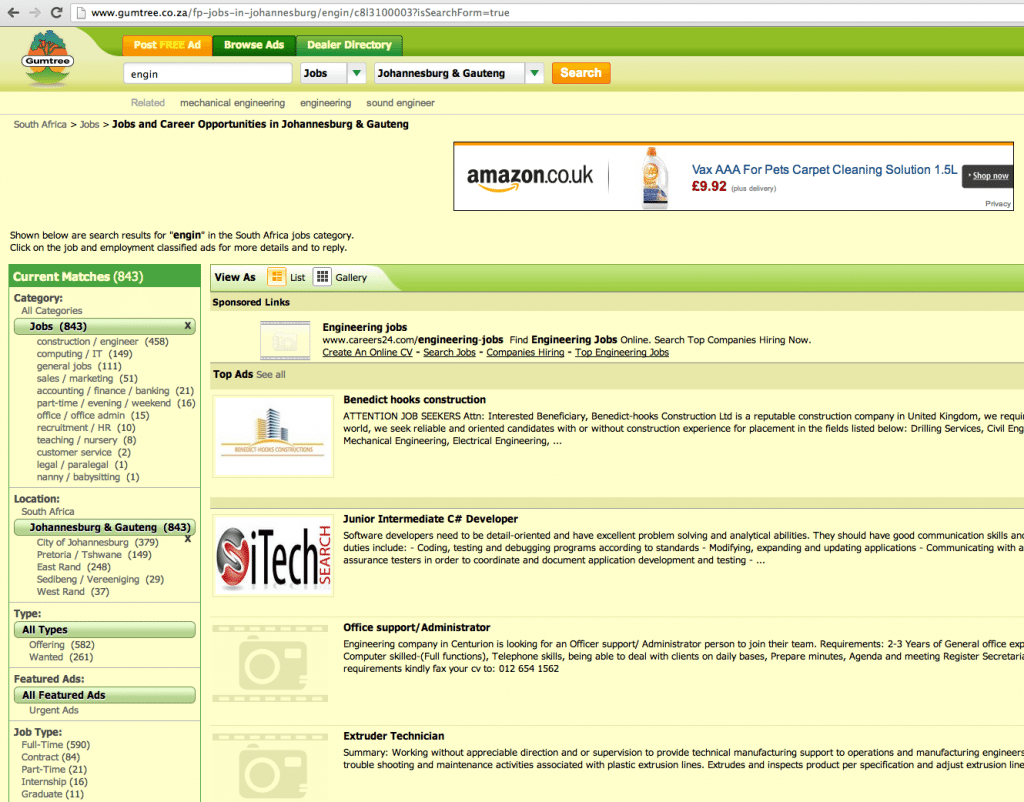Click the orange Search button

click(581, 73)
